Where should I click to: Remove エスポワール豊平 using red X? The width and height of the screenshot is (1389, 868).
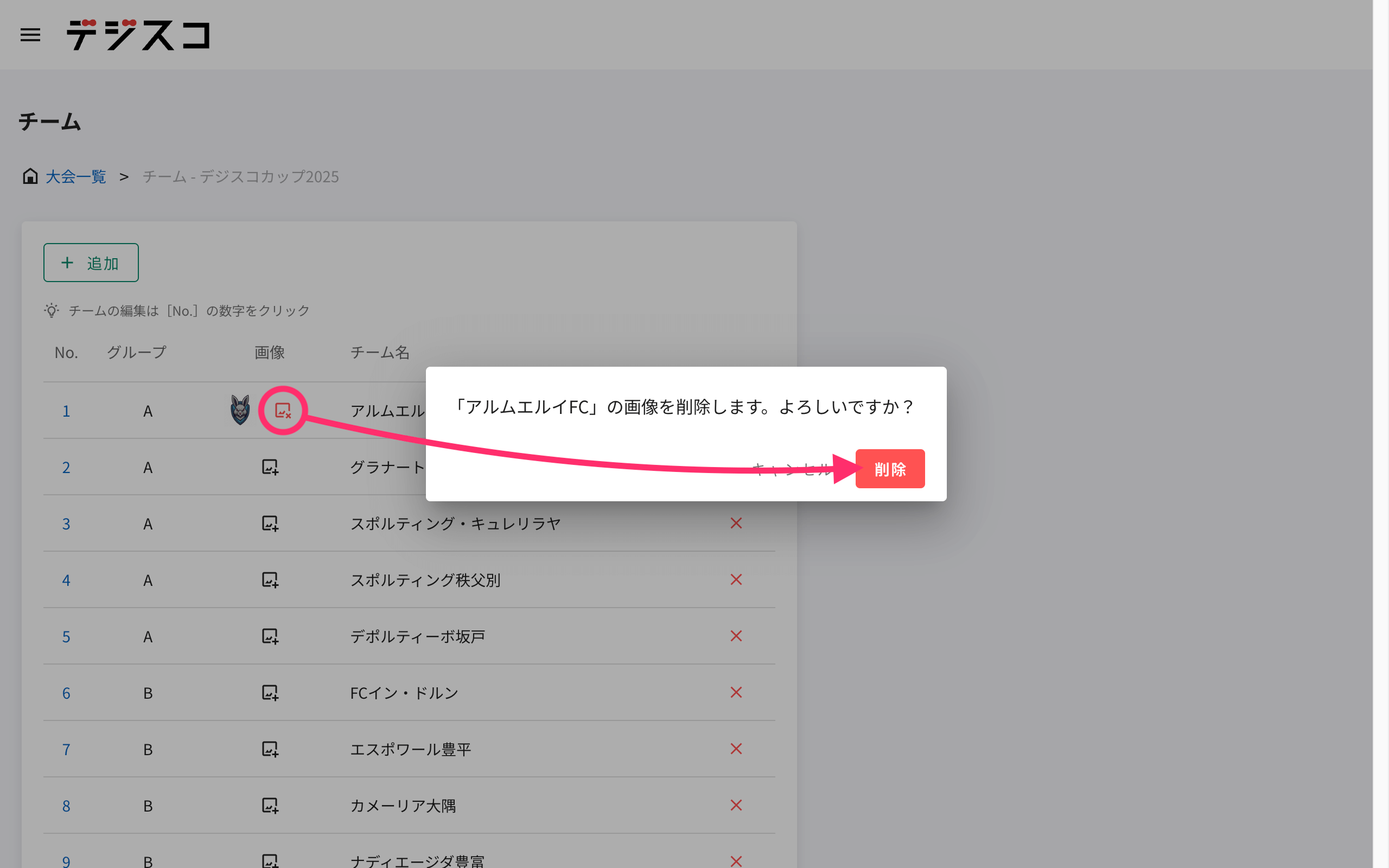[x=736, y=749]
